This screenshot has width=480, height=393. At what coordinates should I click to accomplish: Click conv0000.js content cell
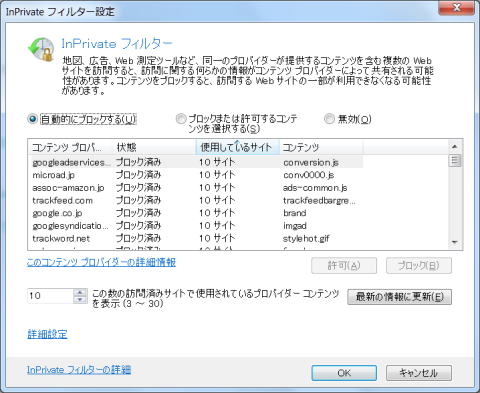[308, 175]
